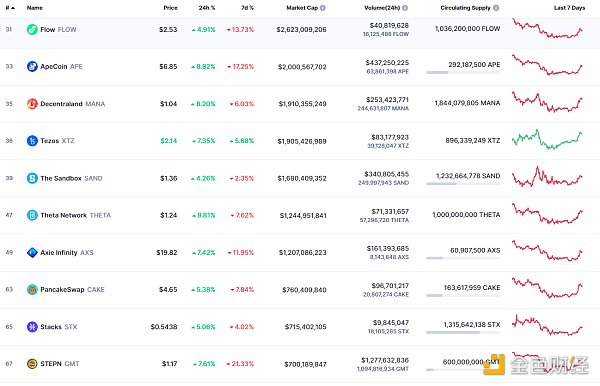600x386 pixels.
Task: Click Axie Infinity price $19.82
Action: pos(167,252)
